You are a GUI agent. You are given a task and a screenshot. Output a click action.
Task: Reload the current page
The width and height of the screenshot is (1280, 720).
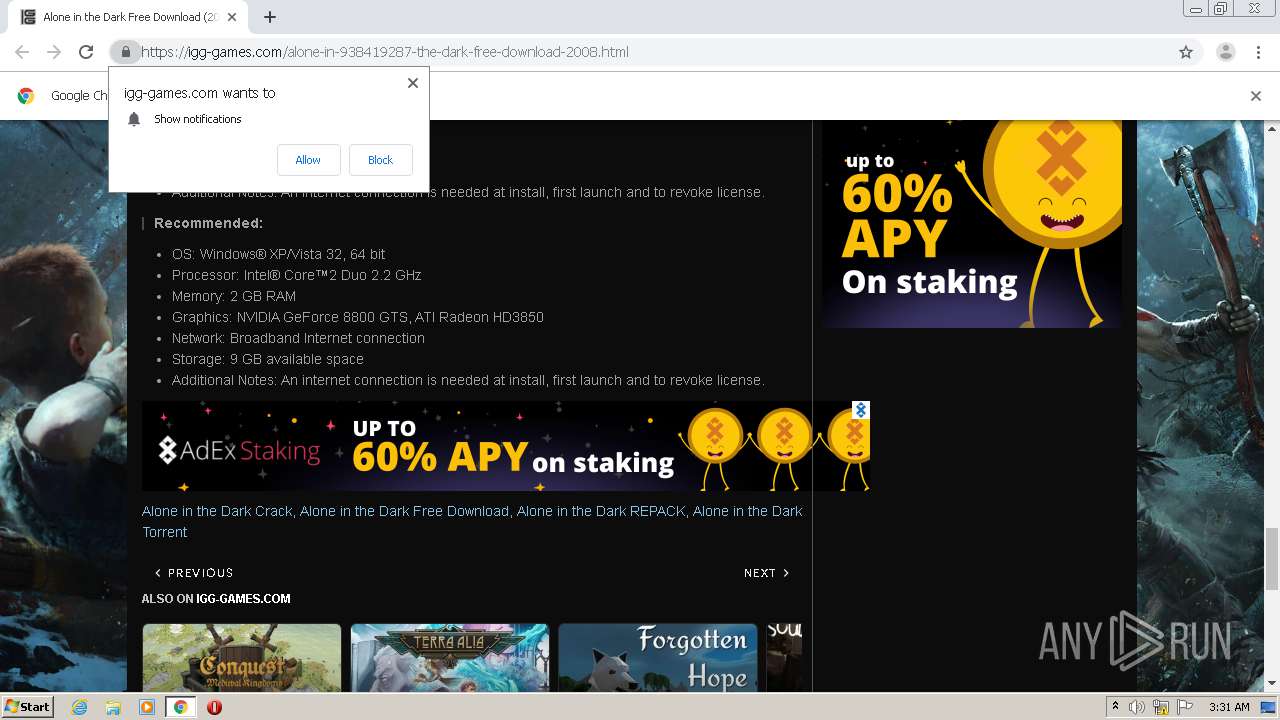tap(86, 52)
